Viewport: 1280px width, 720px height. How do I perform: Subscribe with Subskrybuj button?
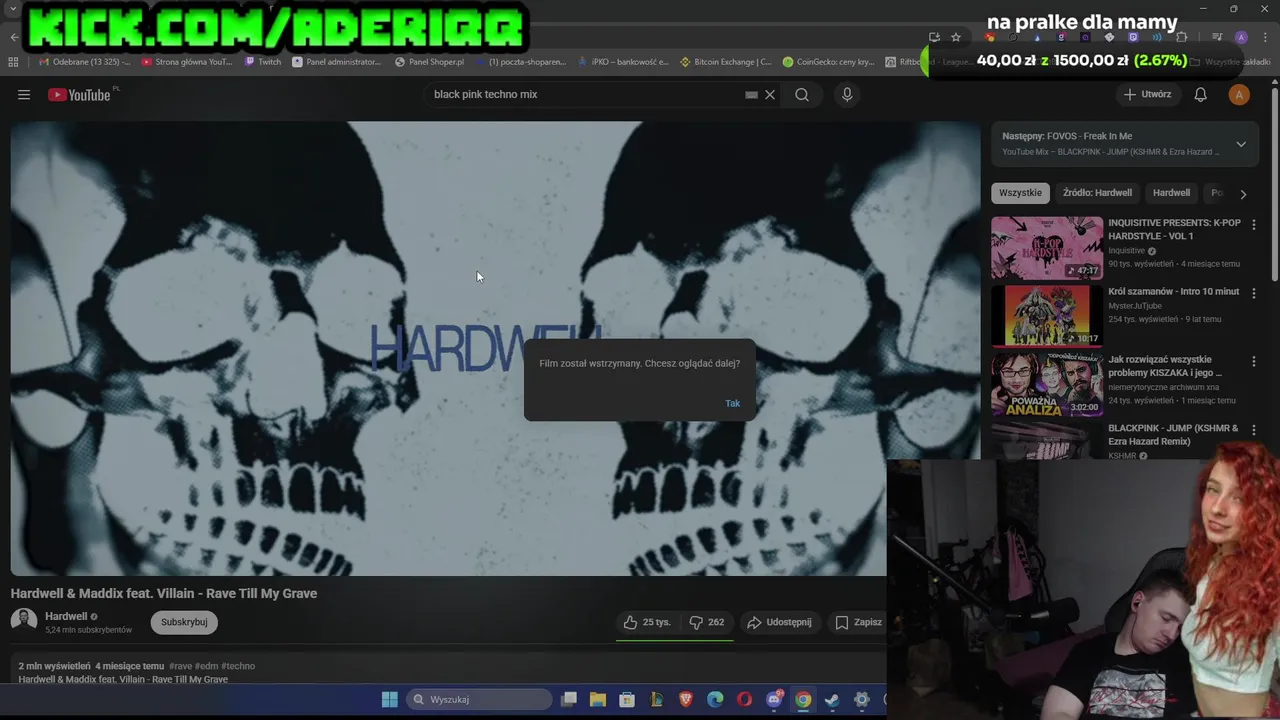pos(184,622)
